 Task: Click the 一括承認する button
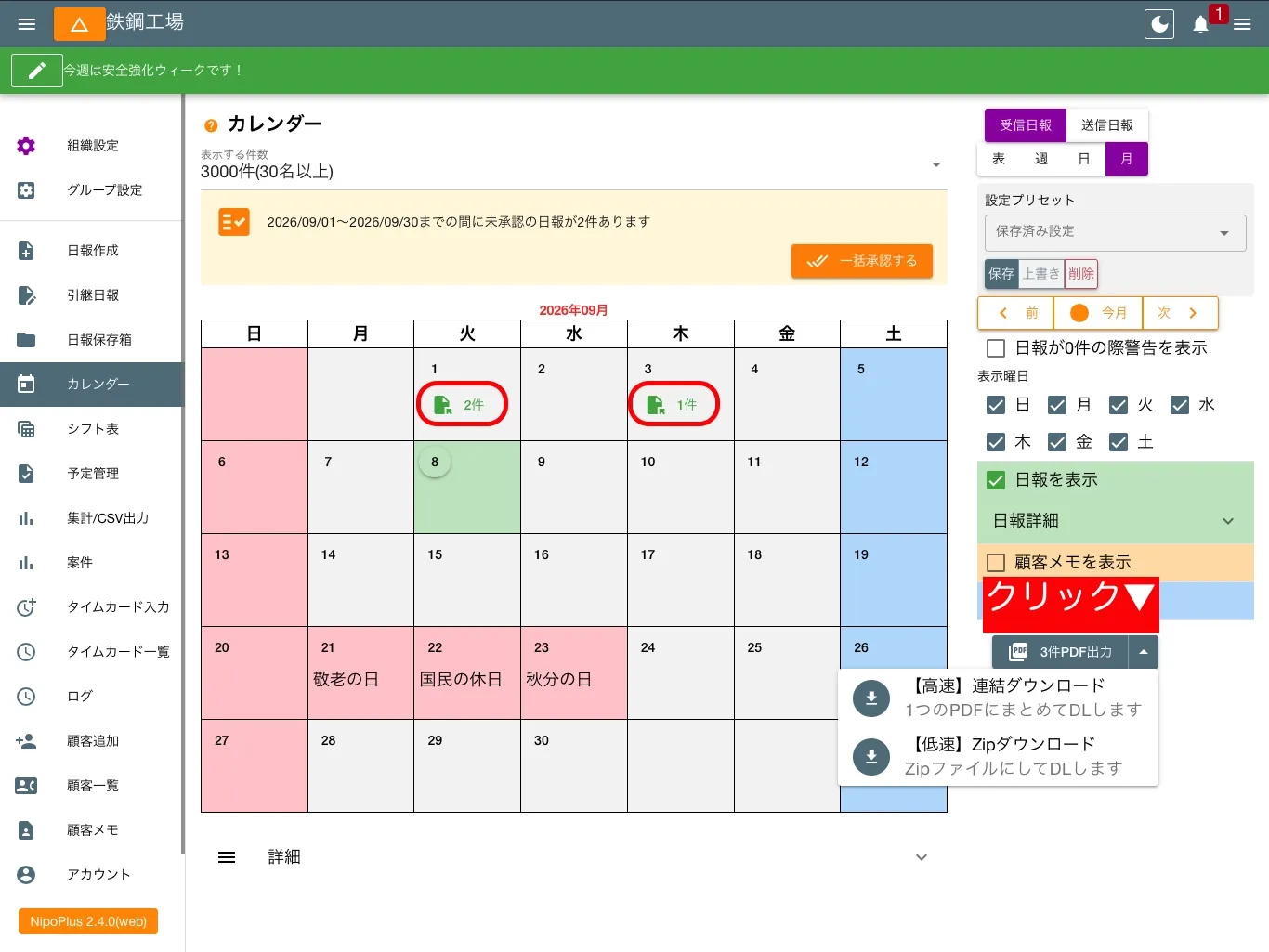click(x=862, y=261)
